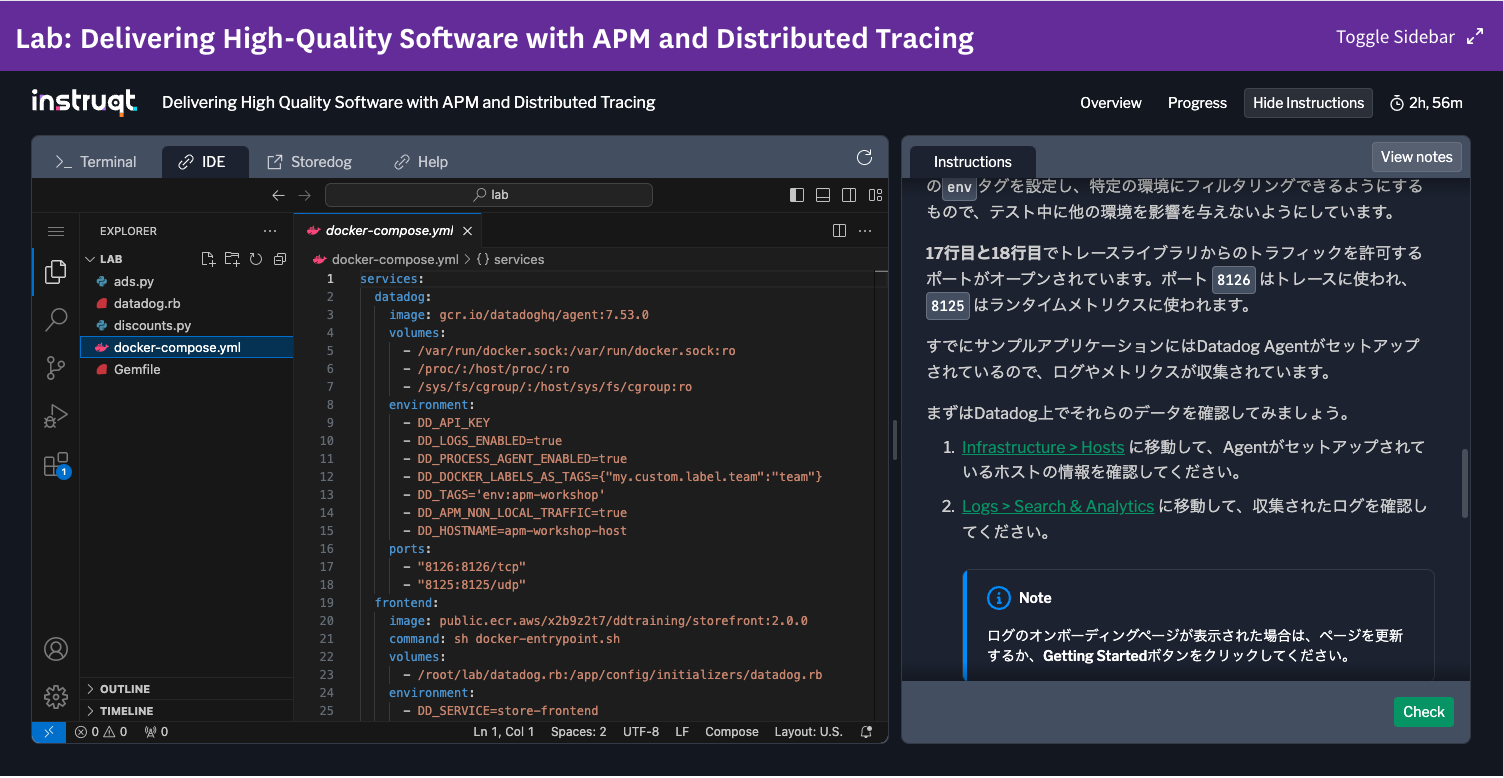
Task: Split the editor to the right
Action: [x=840, y=231]
